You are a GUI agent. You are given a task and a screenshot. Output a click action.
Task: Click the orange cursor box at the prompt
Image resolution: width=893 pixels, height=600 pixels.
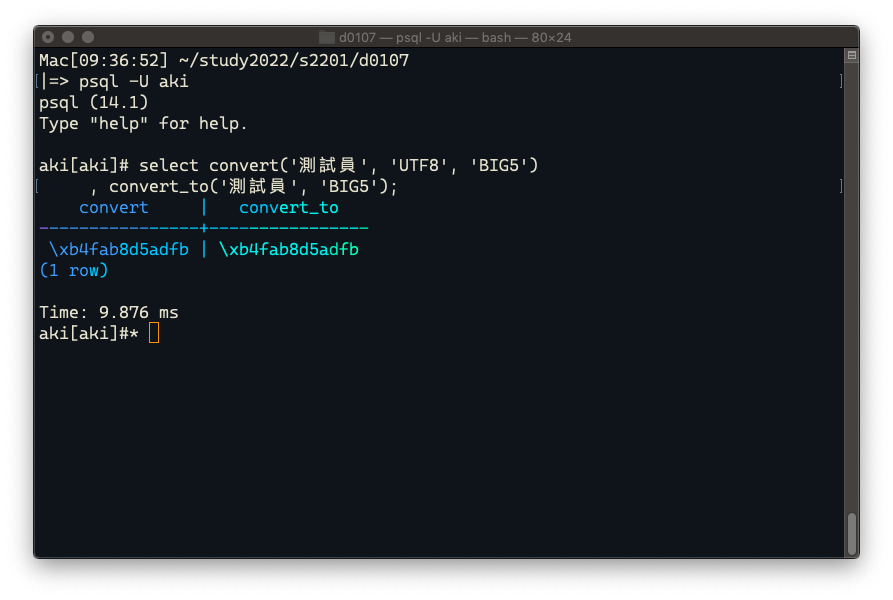coord(154,333)
